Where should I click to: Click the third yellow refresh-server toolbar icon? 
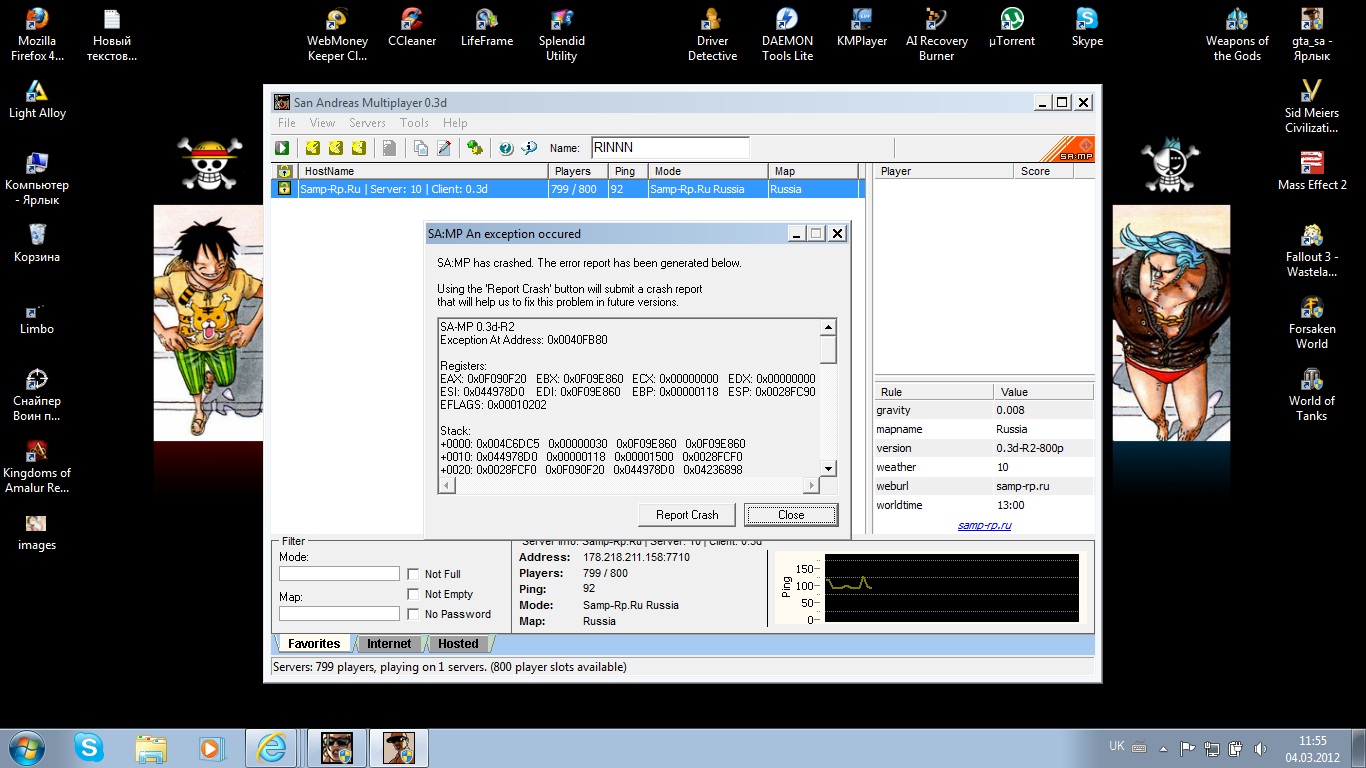[x=359, y=148]
